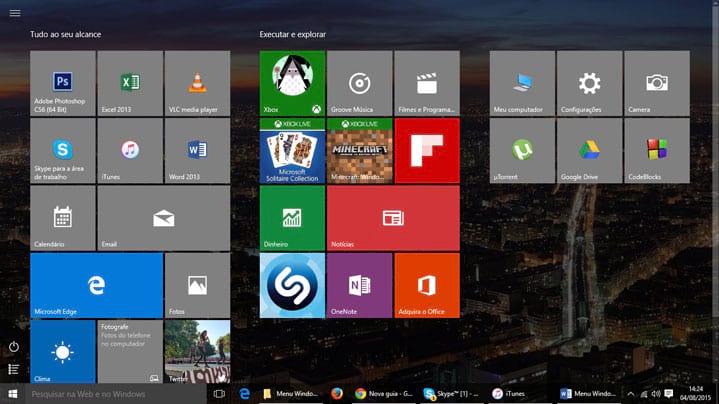
Task: Launch Groove Música tile
Action: pos(360,83)
